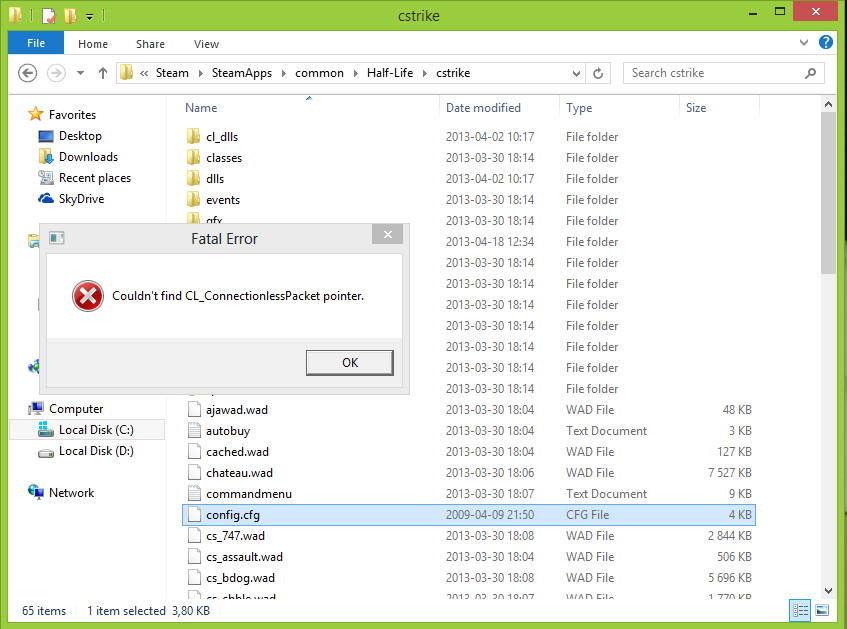Switch to details view layout
Screen dimensions: 847x629
point(800,611)
